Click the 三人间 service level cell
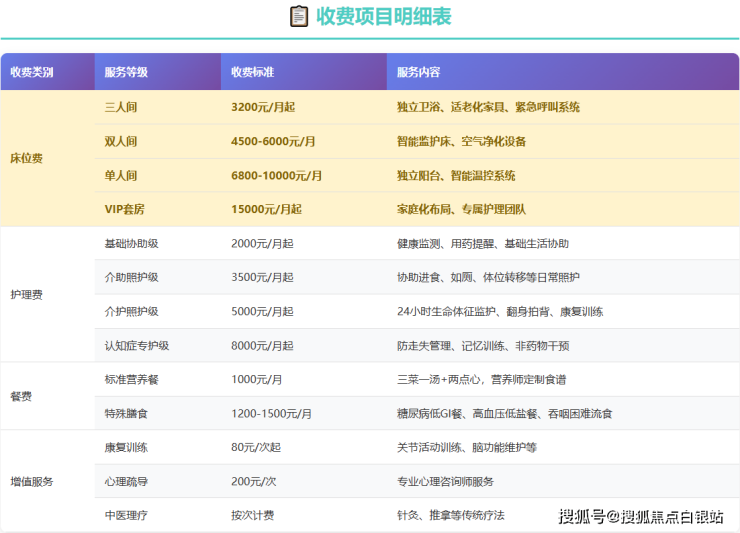The image size is (740, 533). (121, 107)
